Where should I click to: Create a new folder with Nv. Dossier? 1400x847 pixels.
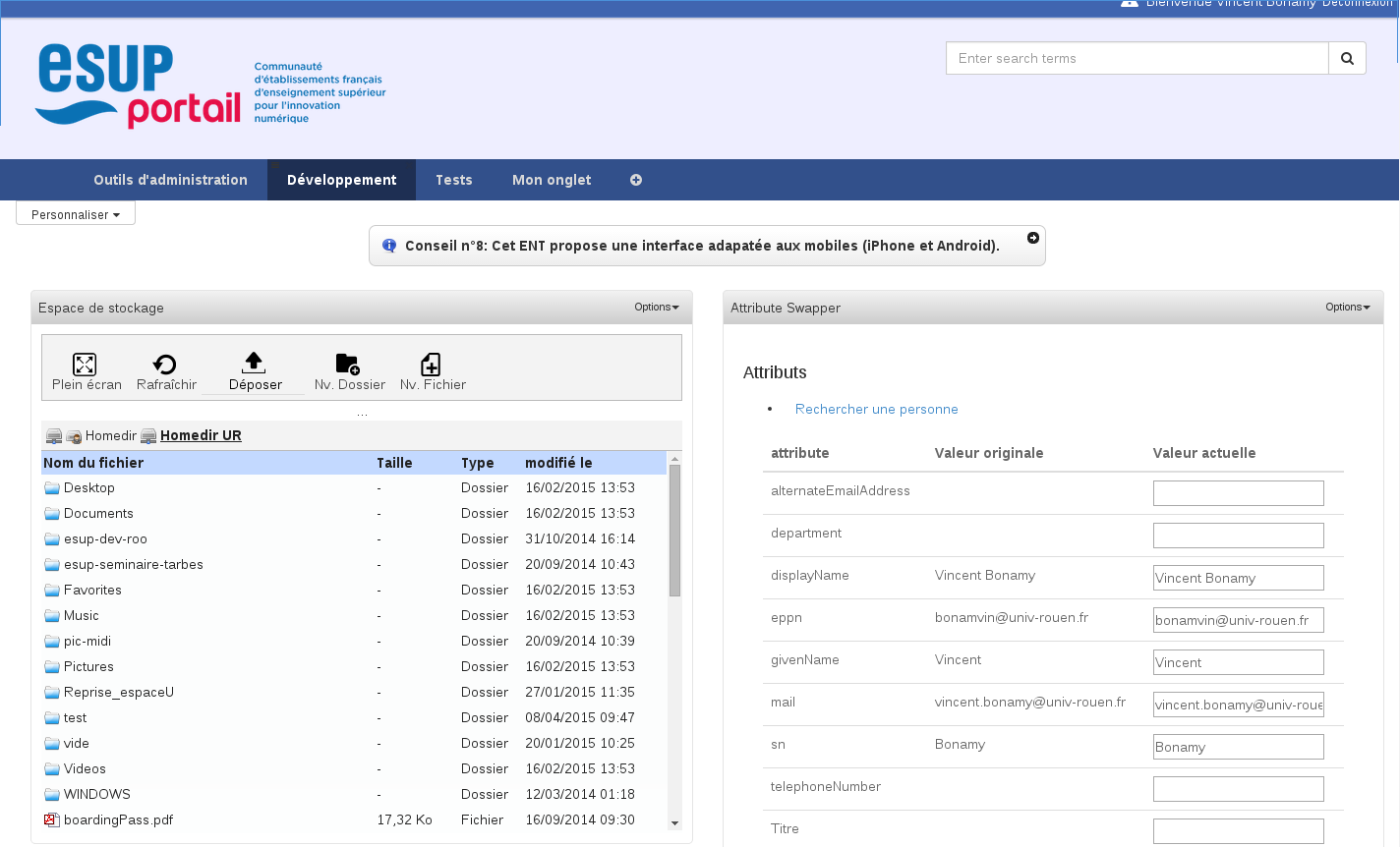click(x=348, y=365)
